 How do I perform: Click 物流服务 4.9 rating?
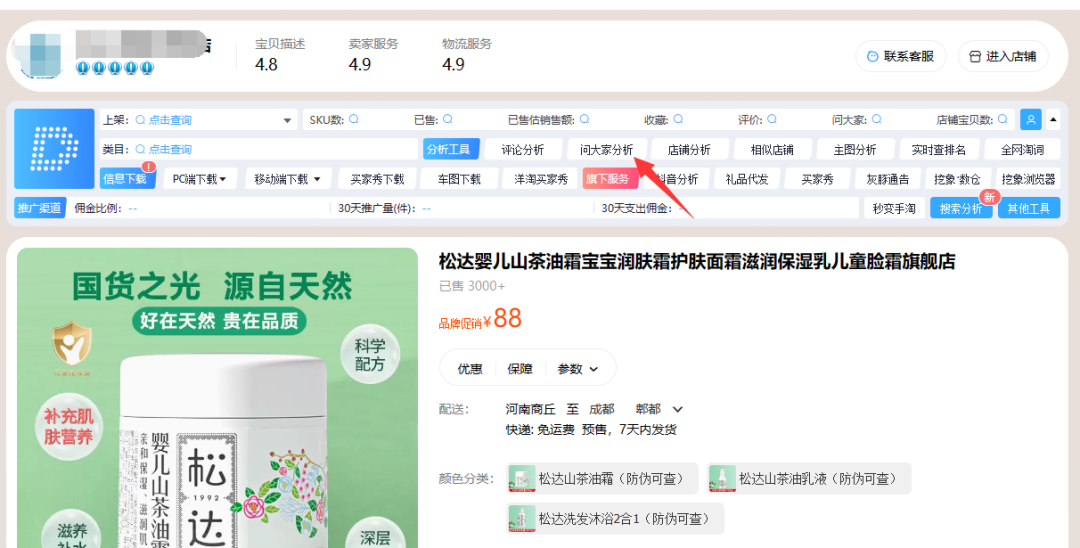[467, 55]
